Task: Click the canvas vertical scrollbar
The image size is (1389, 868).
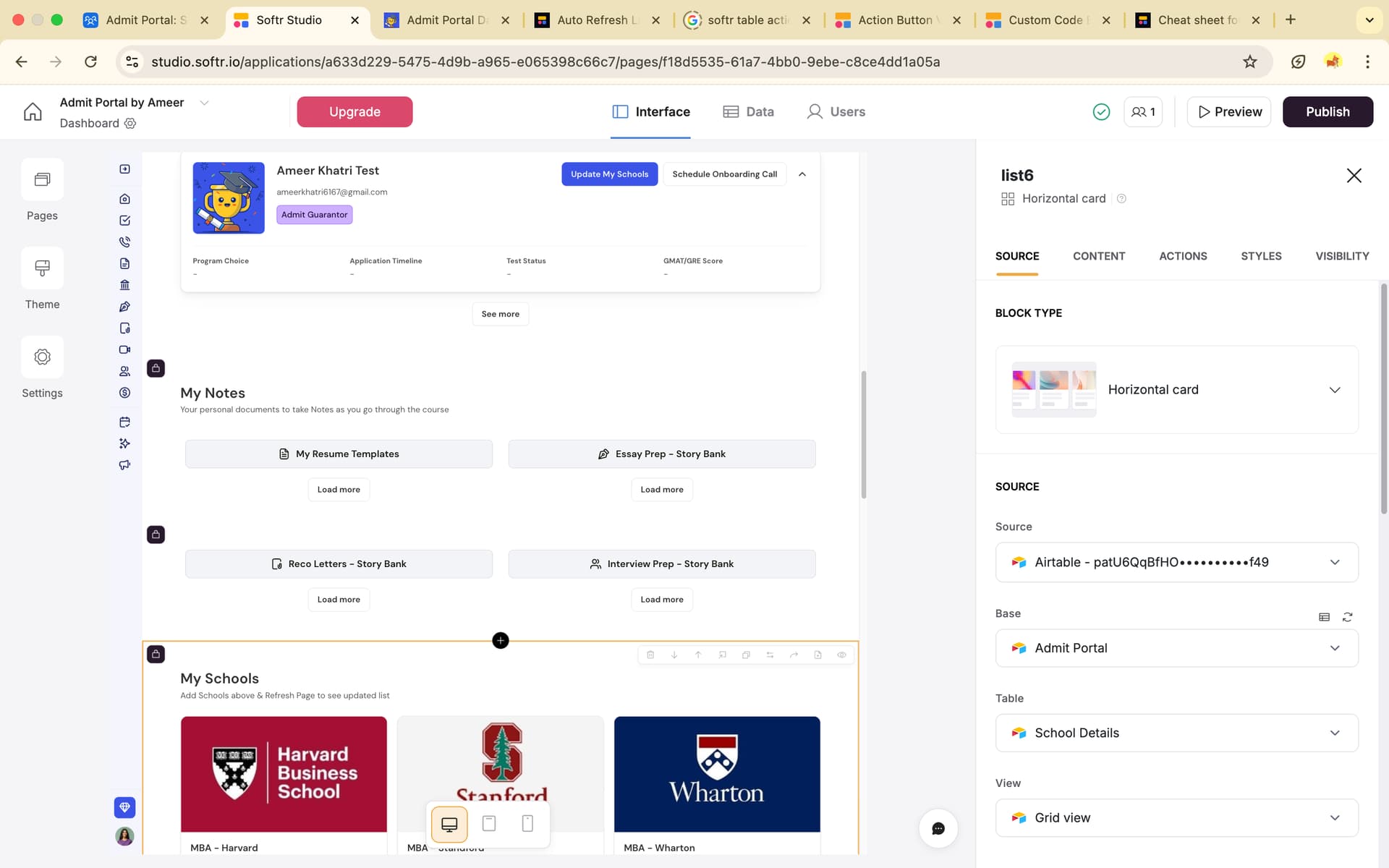Action: [863, 434]
